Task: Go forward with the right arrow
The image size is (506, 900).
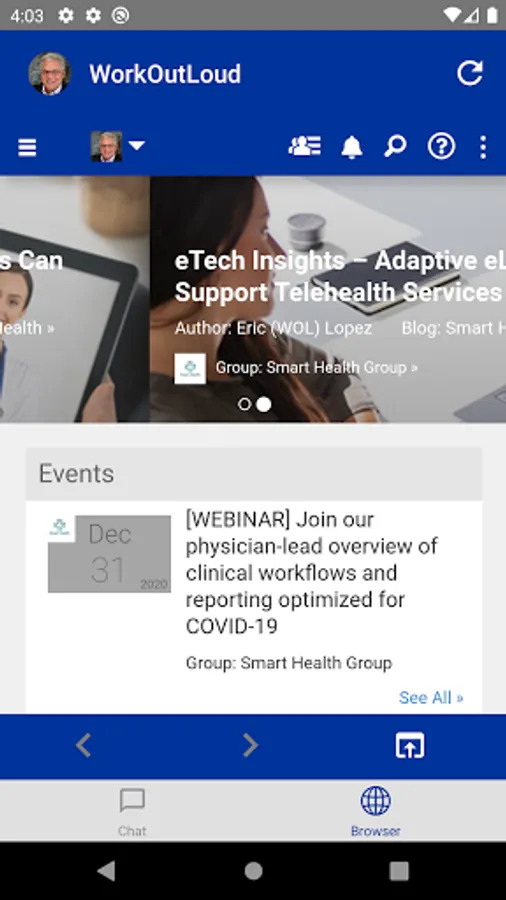Action: click(250, 746)
